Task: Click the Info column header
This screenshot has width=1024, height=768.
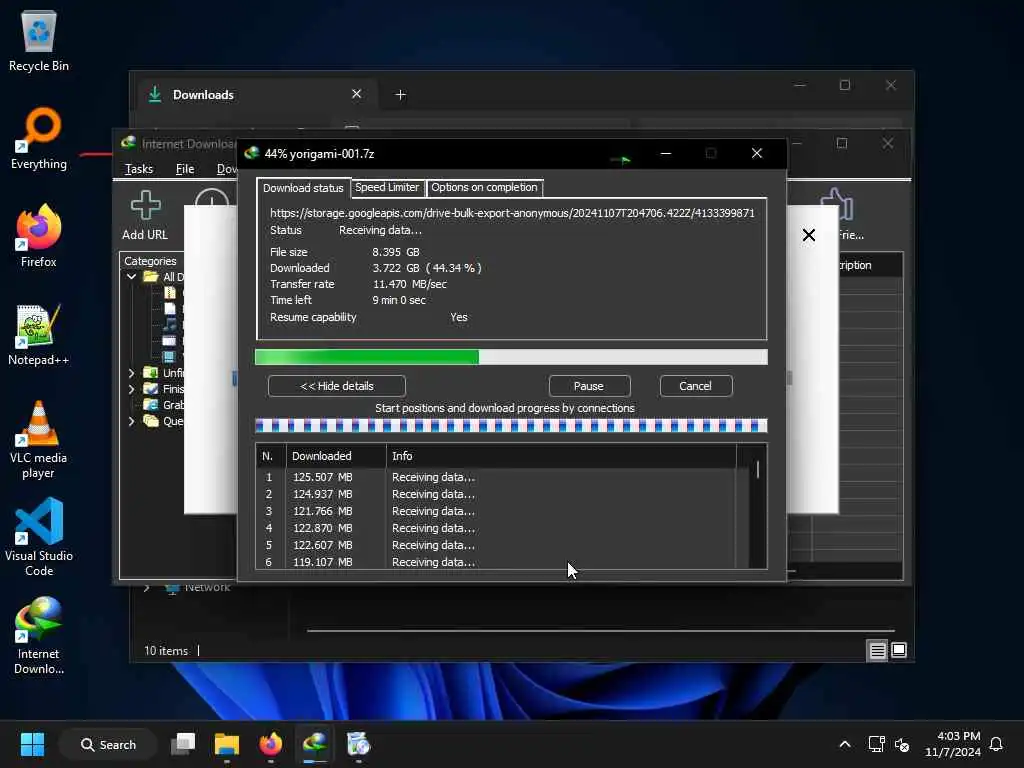Action: click(561, 456)
